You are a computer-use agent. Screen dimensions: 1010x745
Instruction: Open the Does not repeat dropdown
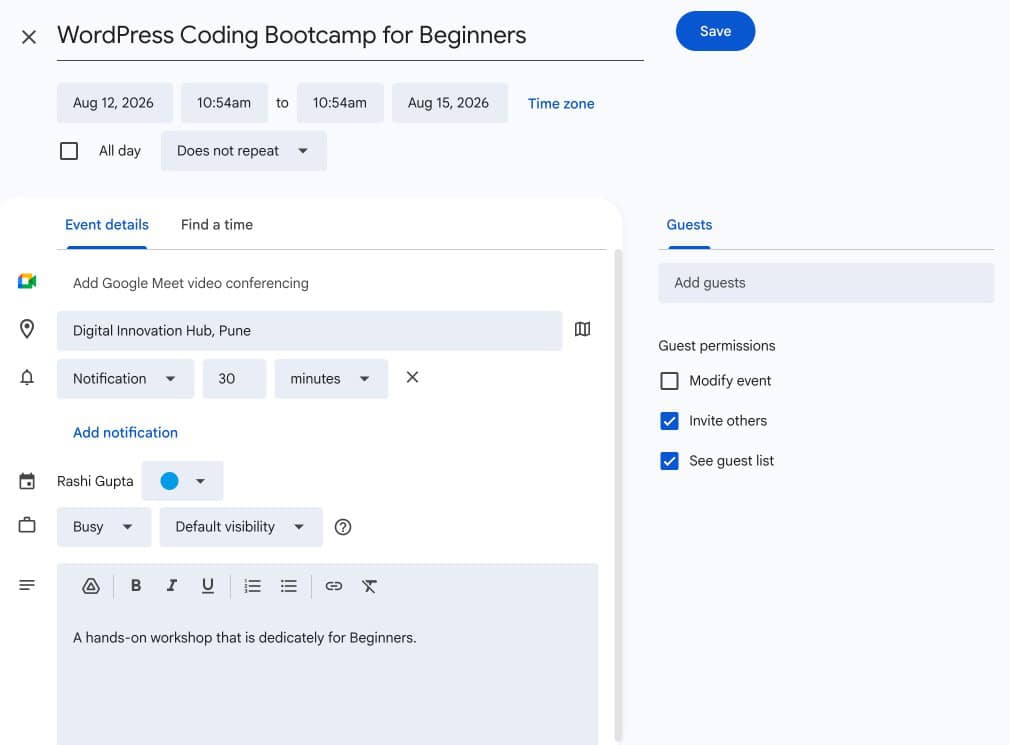point(243,151)
